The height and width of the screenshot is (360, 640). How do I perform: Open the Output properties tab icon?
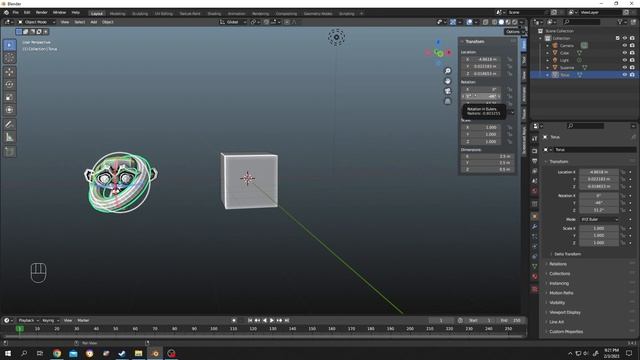[x=534, y=161]
